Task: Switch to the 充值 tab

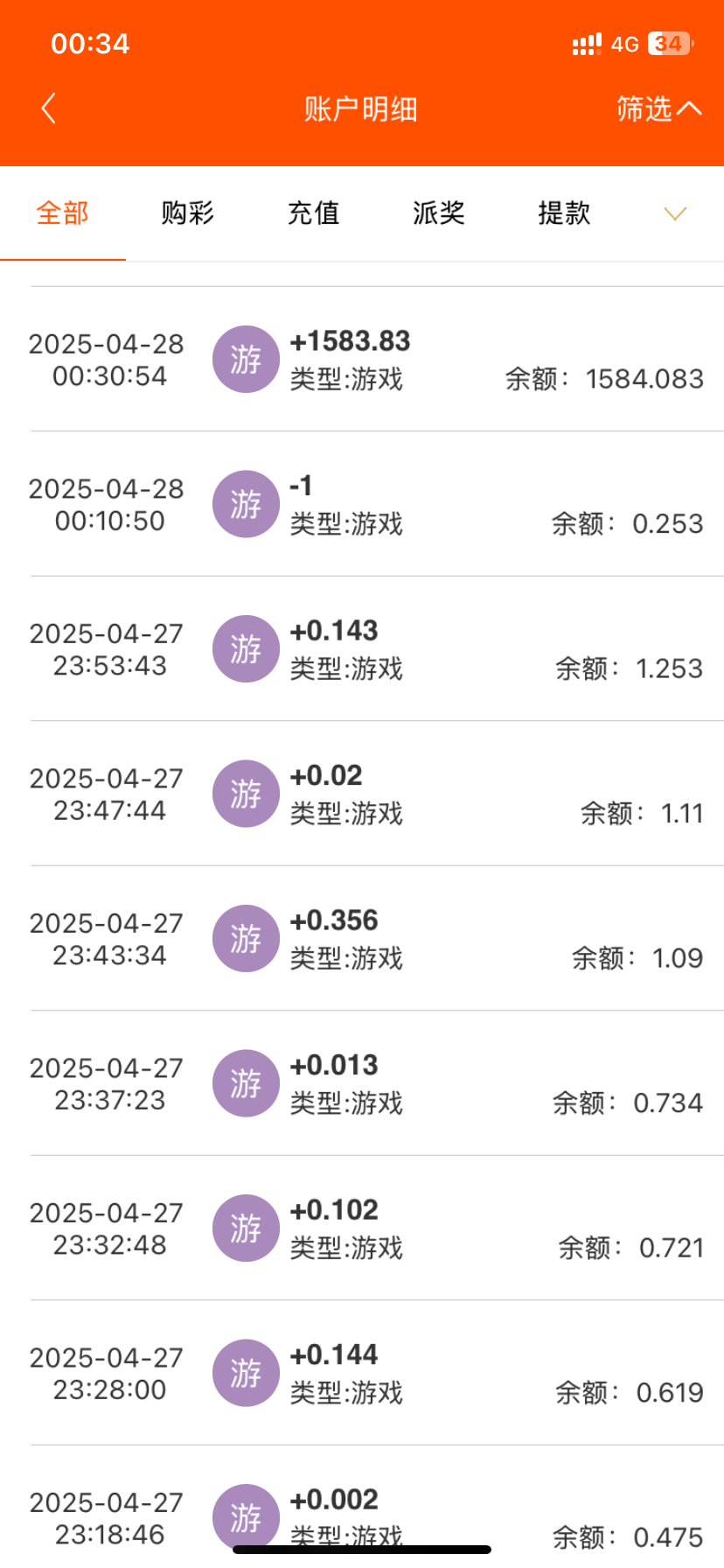Action: coord(313,213)
